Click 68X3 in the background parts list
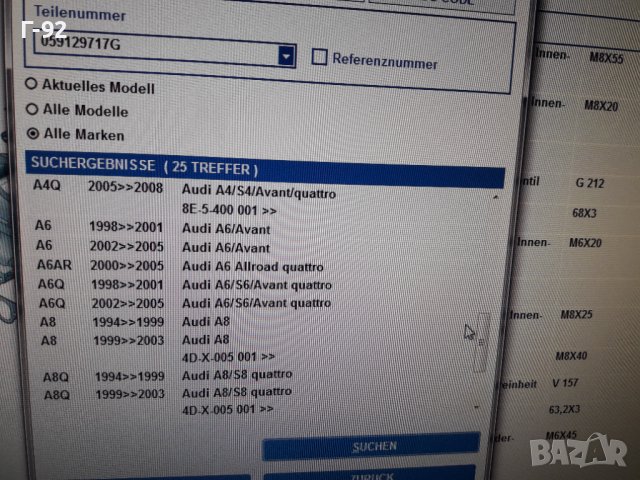 pos(584,213)
